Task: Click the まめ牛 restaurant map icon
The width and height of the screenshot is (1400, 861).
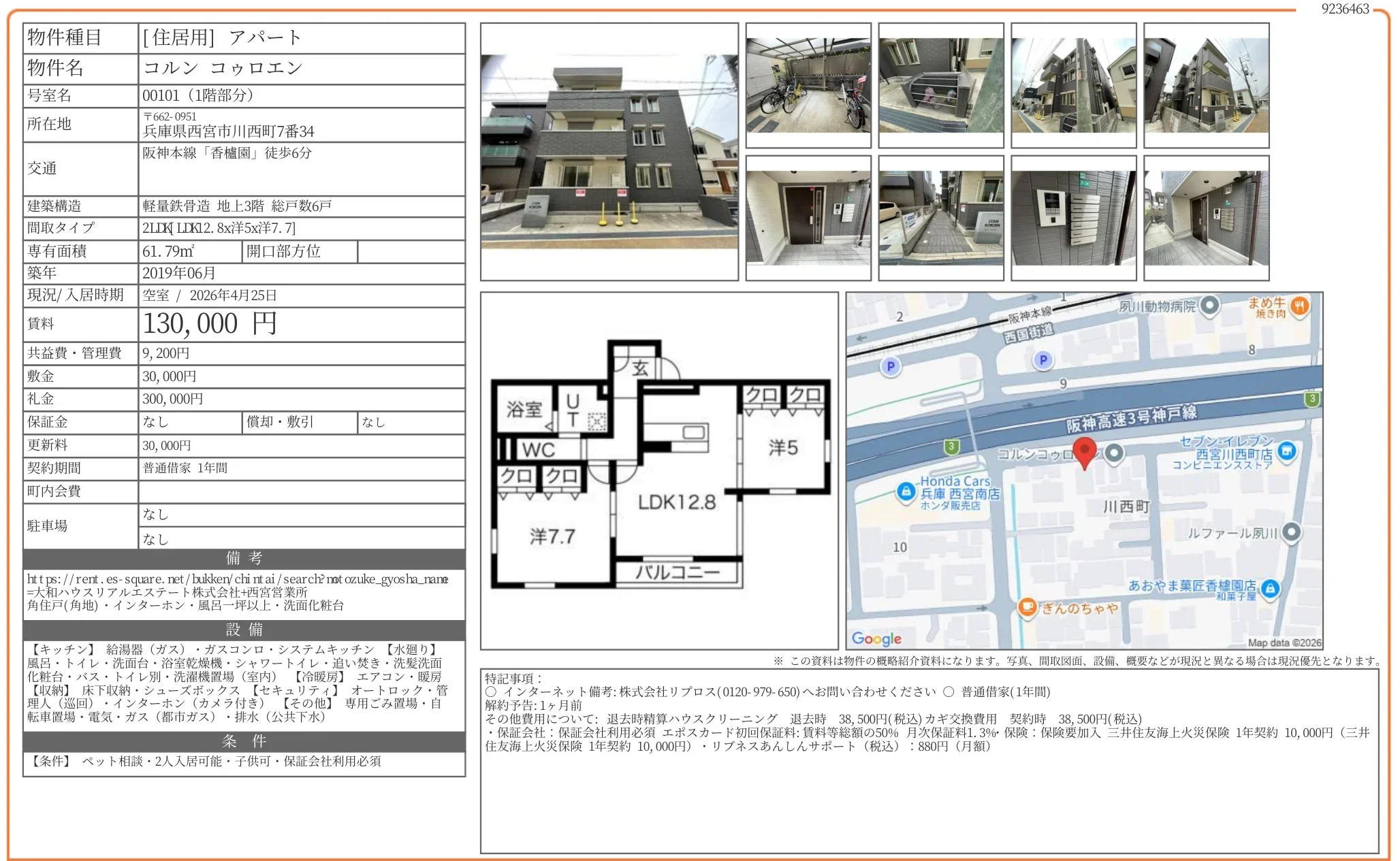Action: pos(1300,306)
